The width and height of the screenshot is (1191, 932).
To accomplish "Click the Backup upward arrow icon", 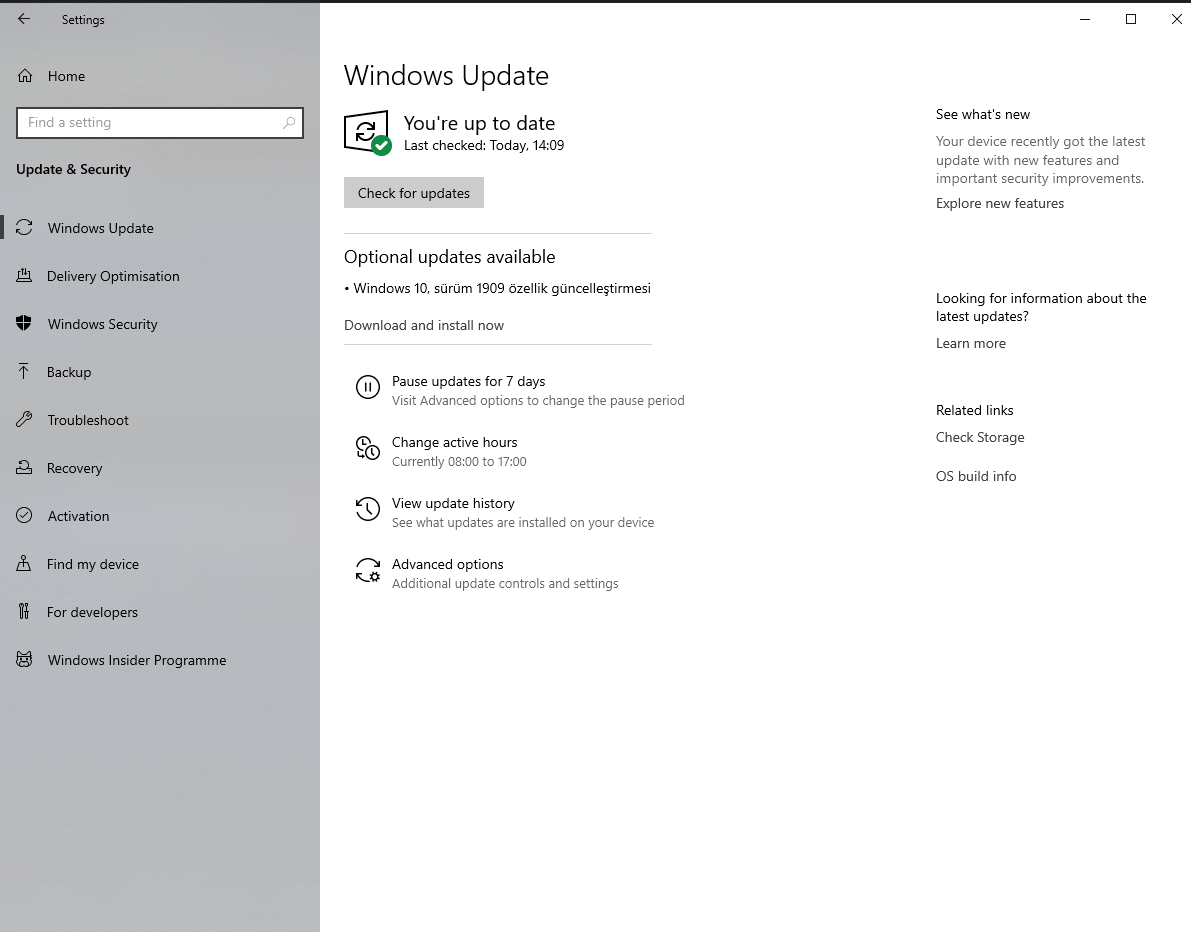I will click(24, 371).
